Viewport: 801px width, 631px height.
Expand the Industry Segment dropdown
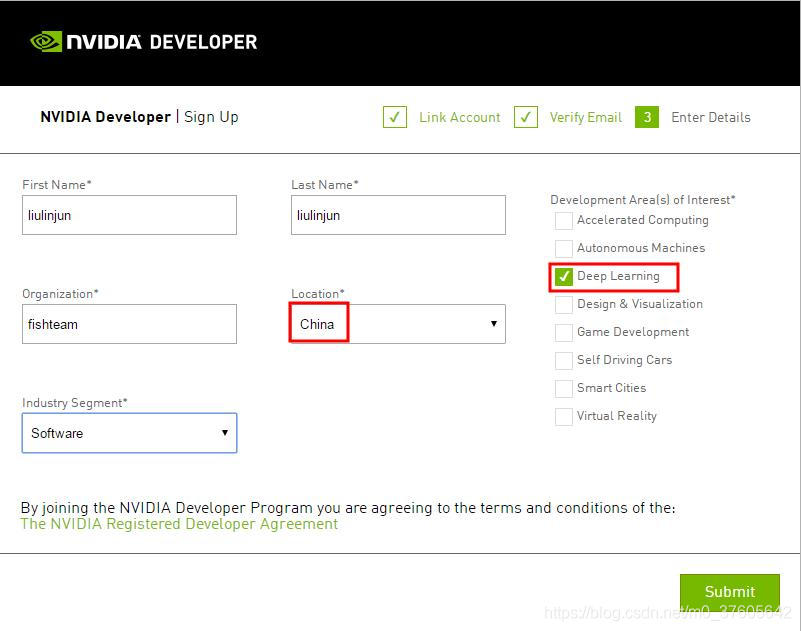(x=129, y=433)
